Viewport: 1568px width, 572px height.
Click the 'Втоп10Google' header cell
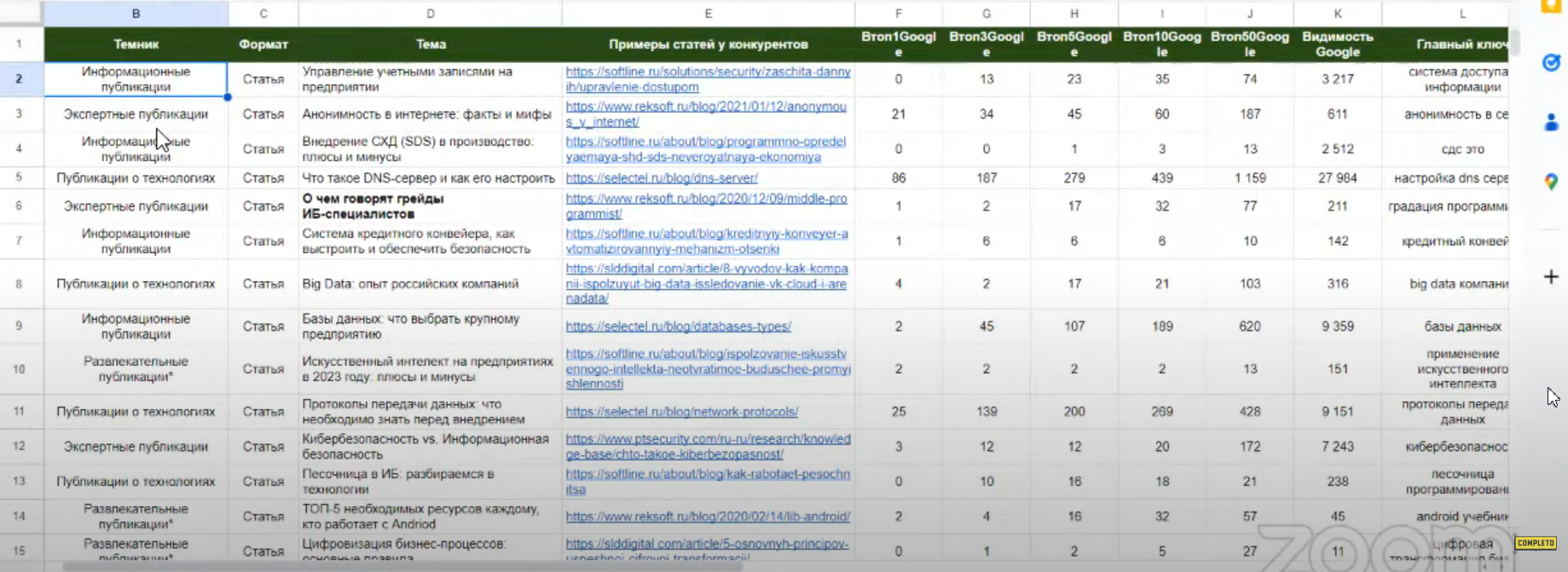pyautogui.click(x=1162, y=44)
